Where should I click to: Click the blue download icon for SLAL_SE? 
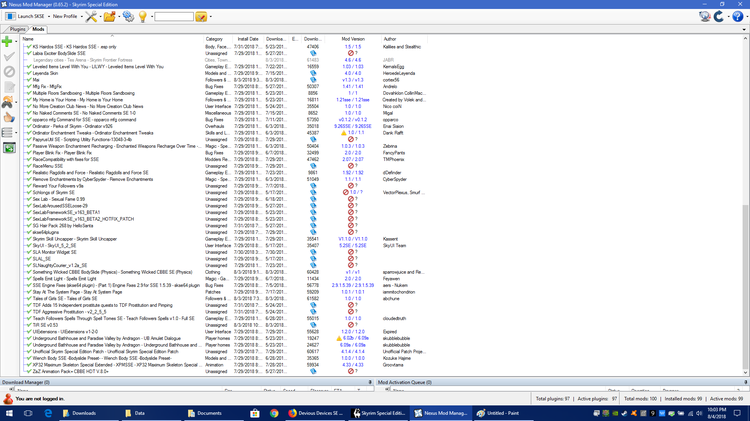(x=313, y=259)
